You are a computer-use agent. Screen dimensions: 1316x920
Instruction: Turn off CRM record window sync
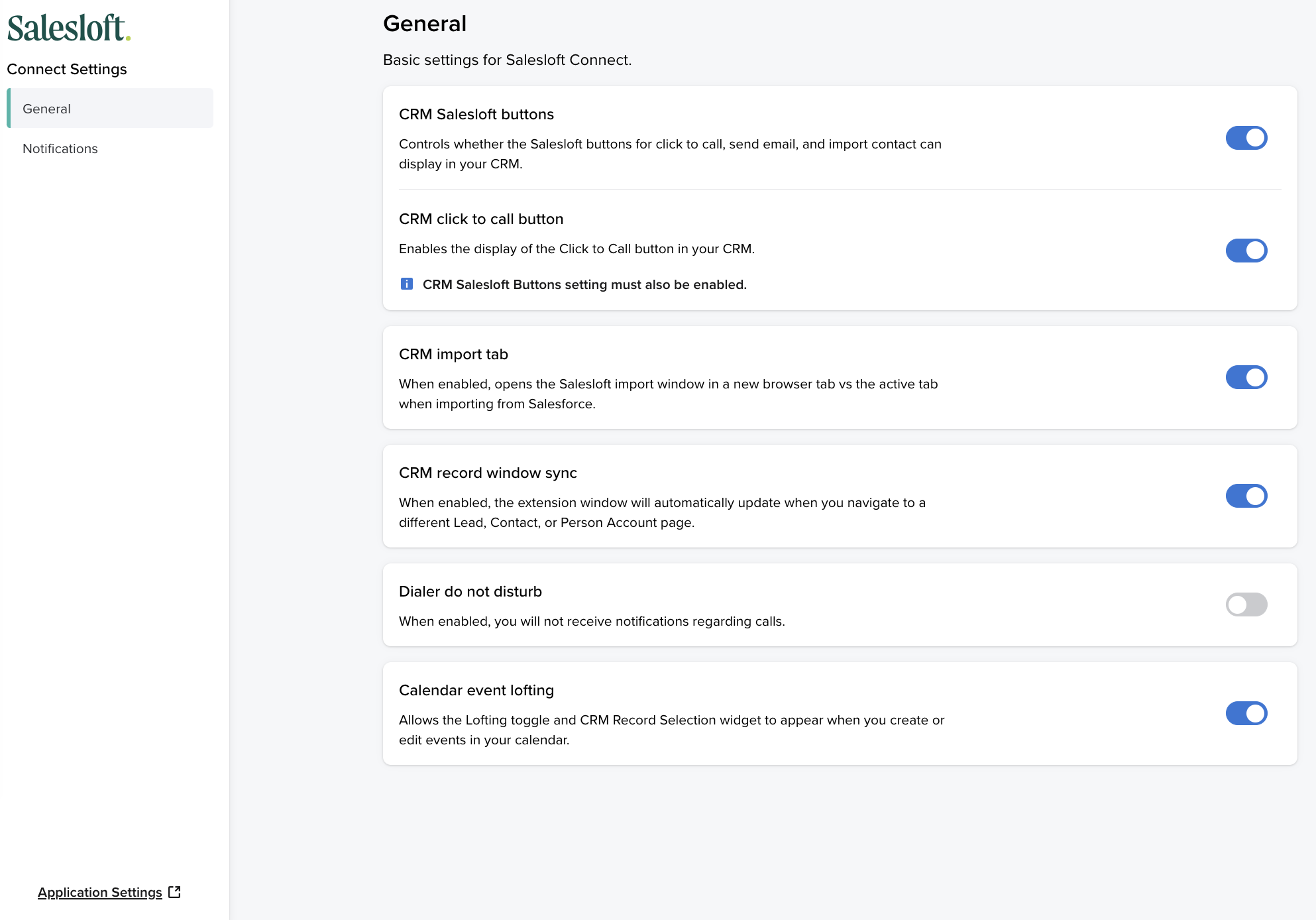tap(1246, 496)
